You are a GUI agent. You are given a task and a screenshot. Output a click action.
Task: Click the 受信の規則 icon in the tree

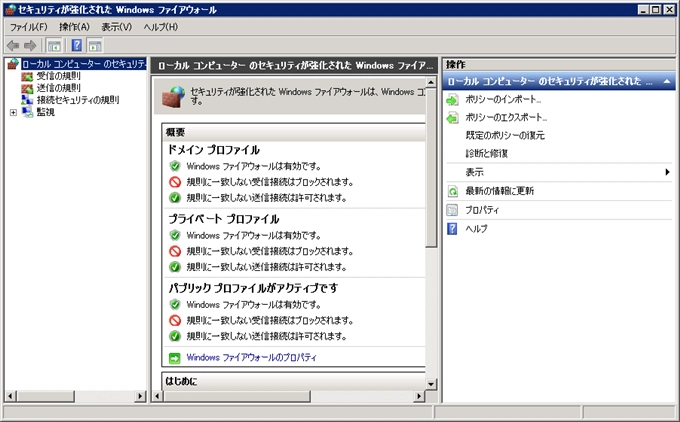(27, 77)
